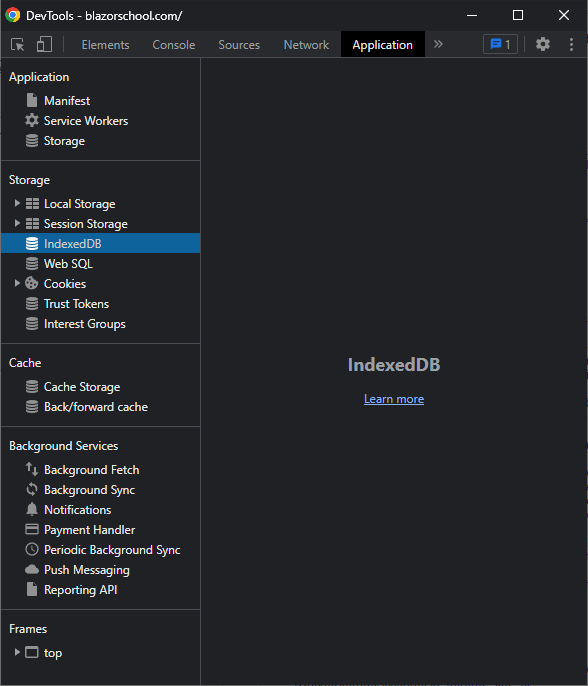Open the three-dot customize menu
Screen dimensions: 588x686
coord(571,44)
